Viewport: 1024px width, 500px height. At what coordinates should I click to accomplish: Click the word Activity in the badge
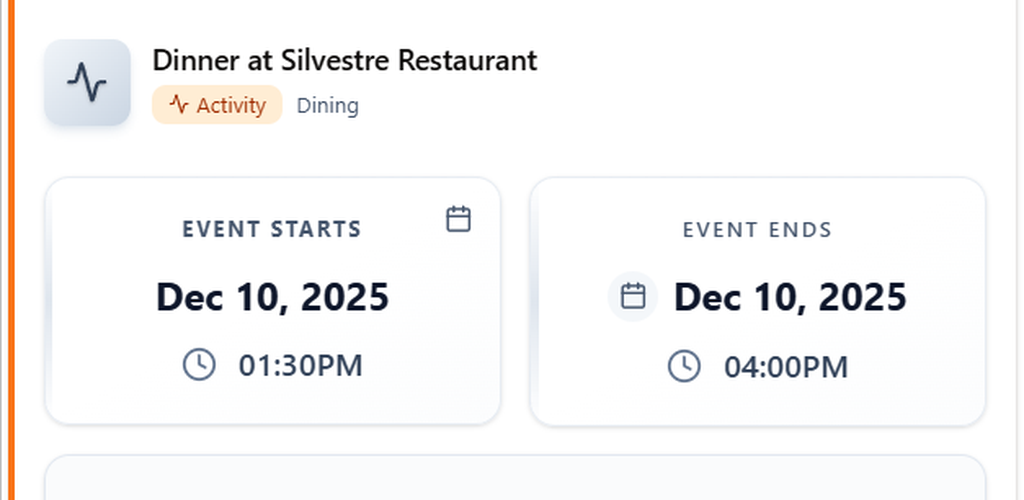point(231,105)
